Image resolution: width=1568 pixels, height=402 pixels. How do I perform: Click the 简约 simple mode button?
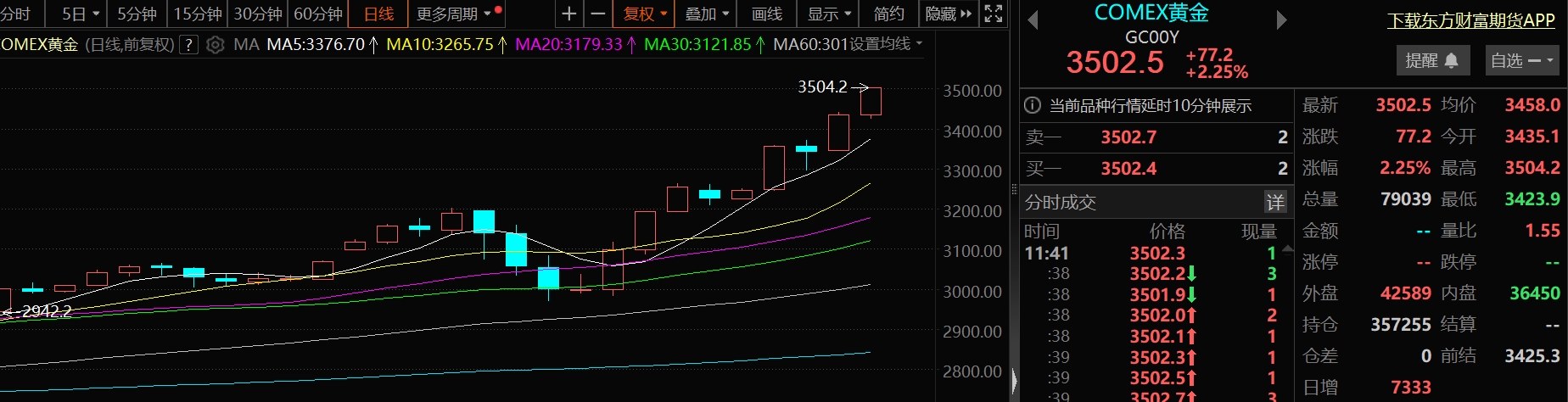click(x=888, y=14)
